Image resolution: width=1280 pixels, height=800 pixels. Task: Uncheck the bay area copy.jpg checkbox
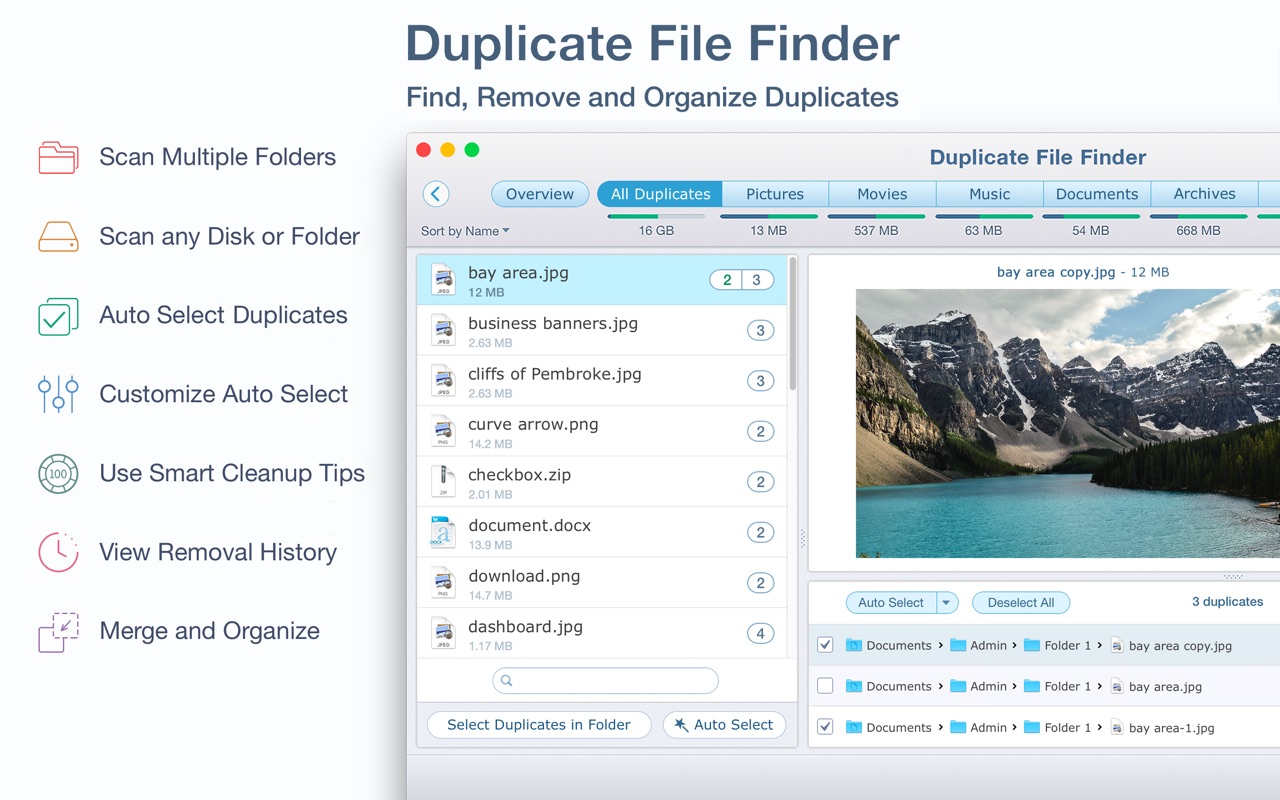tap(825, 645)
